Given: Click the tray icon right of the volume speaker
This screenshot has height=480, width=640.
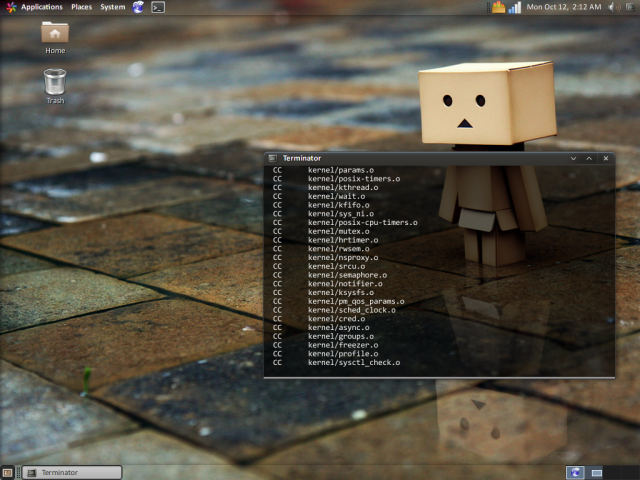Looking at the screenshot, I should click(x=630, y=7).
